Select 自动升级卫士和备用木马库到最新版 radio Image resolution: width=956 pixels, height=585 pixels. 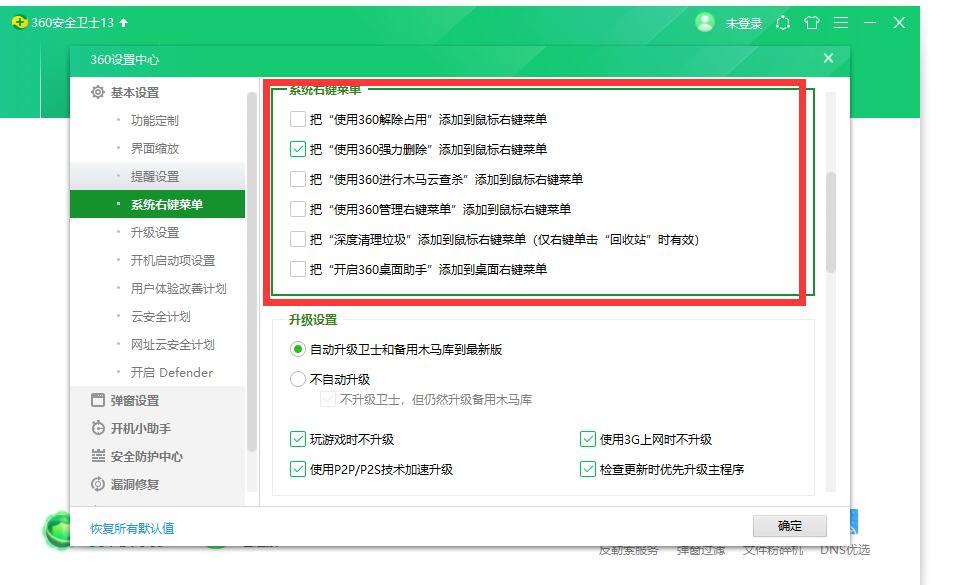(298, 350)
